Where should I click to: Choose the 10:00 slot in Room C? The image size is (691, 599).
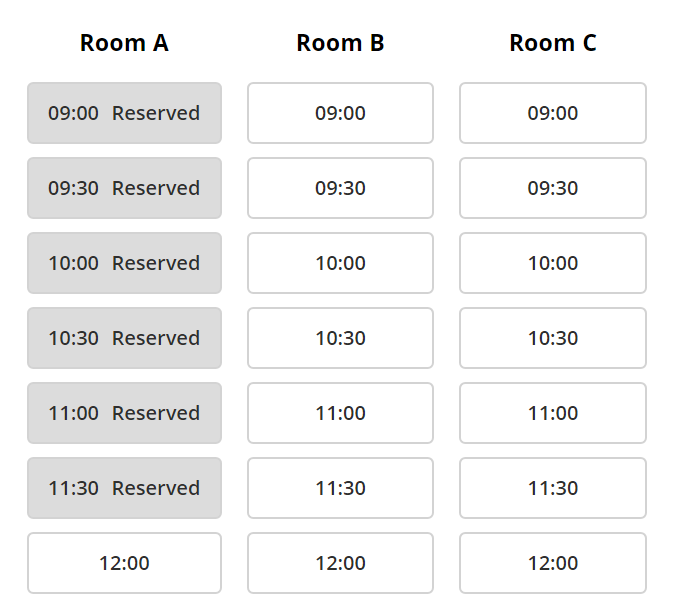[x=553, y=263]
